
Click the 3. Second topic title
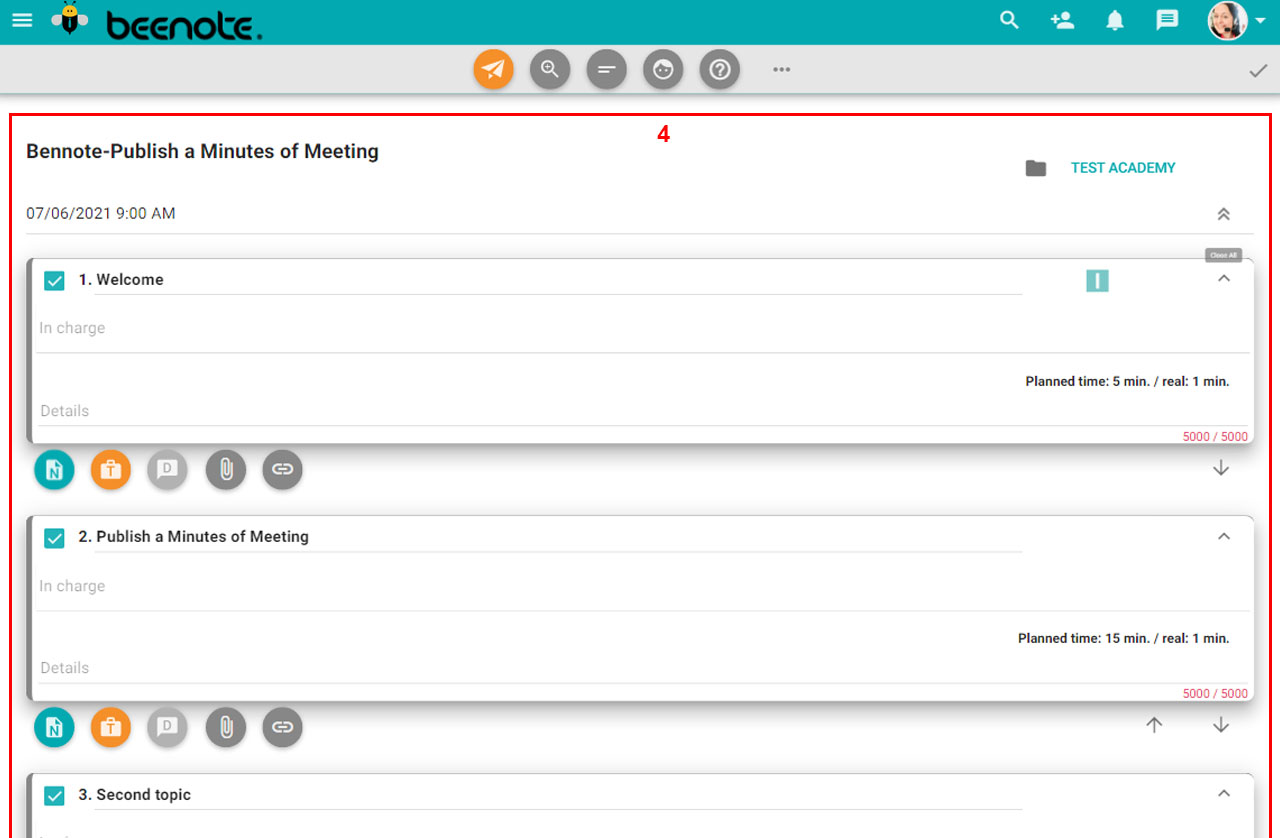click(x=135, y=795)
